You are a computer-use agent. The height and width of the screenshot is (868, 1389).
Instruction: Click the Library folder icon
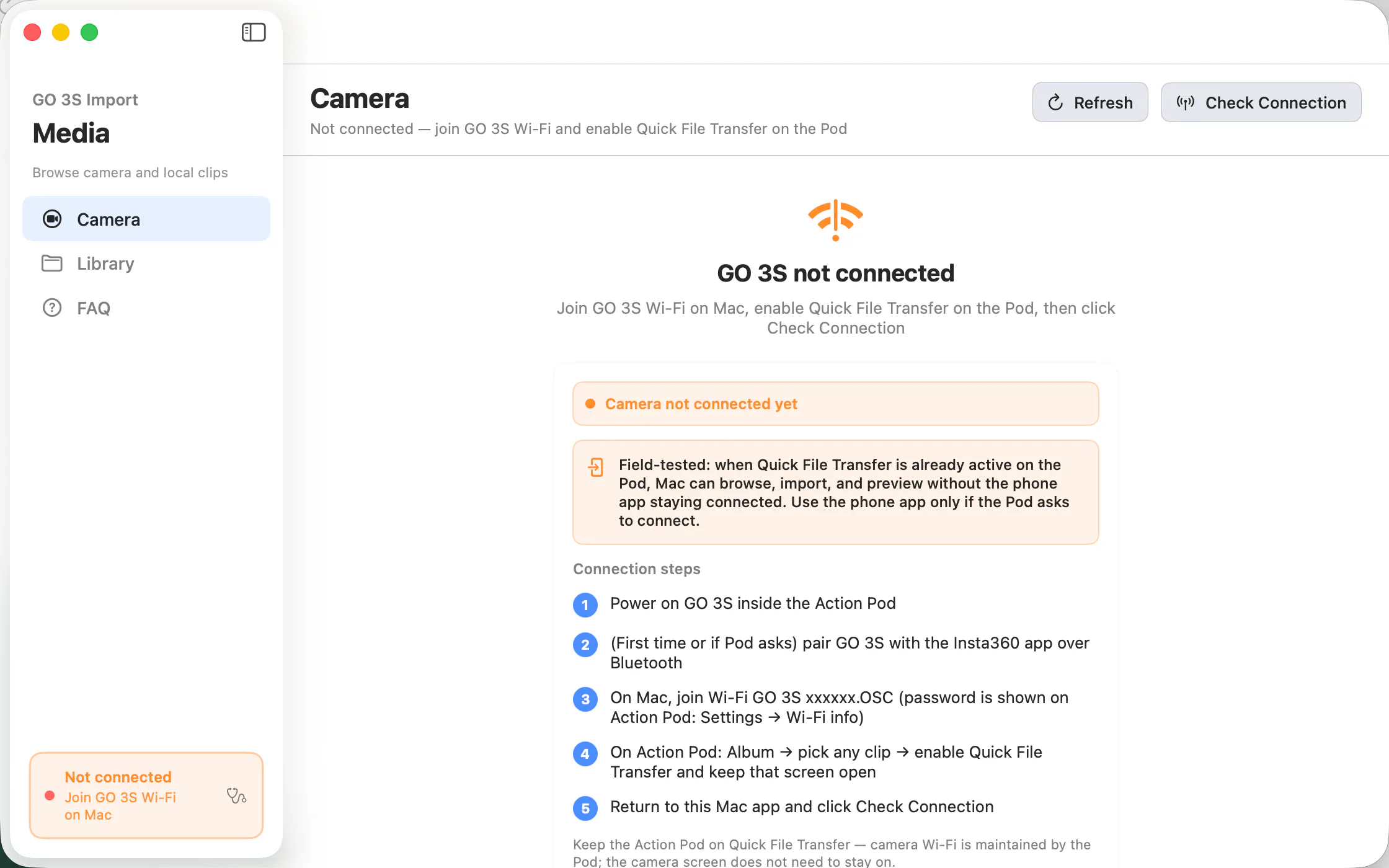[52, 263]
